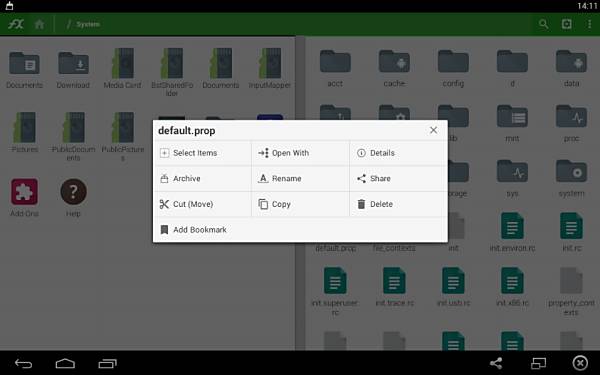Click the FX app logo
The height and width of the screenshot is (375, 600).
point(16,24)
